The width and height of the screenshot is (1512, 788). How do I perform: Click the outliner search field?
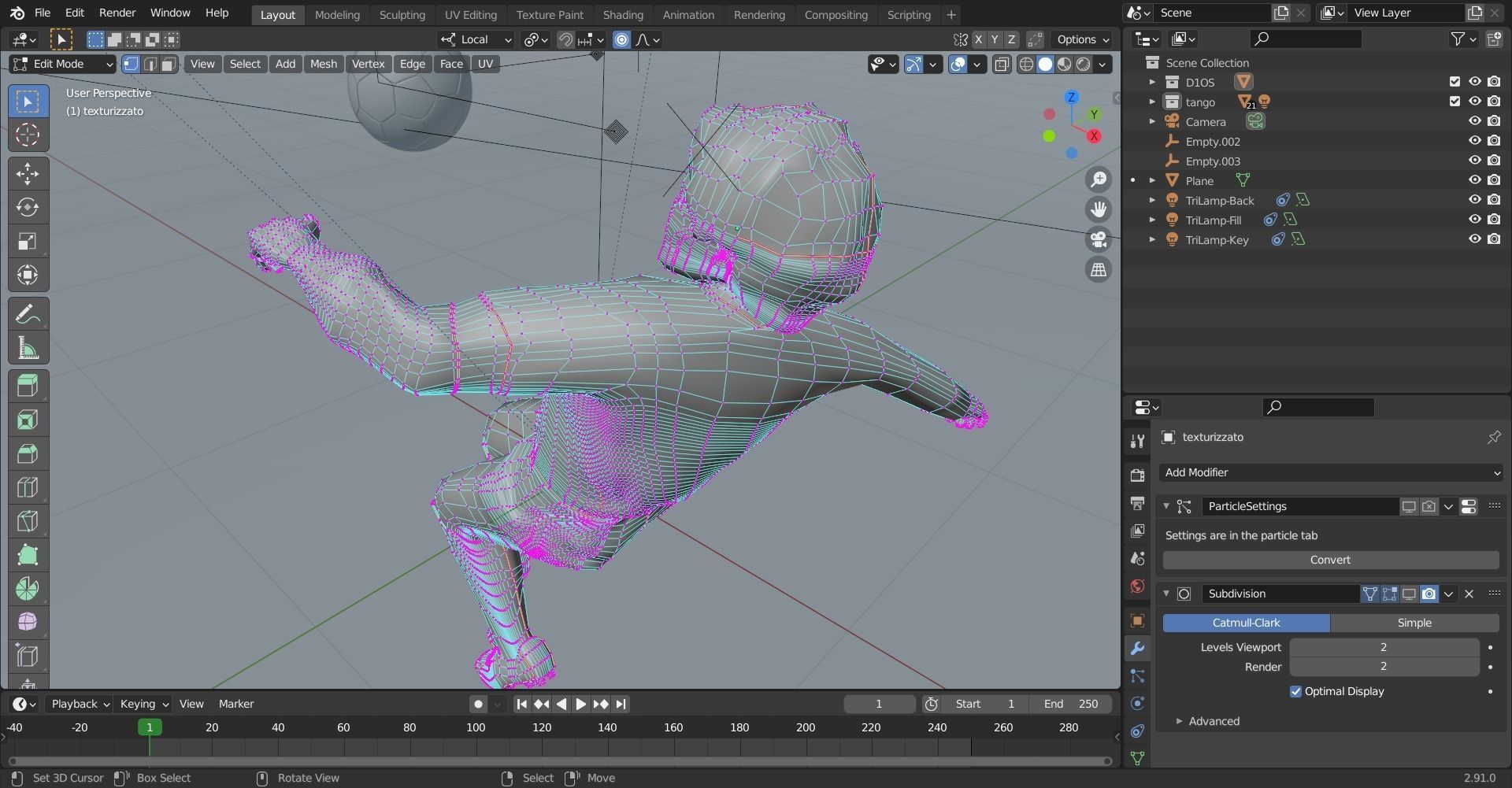1305,39
